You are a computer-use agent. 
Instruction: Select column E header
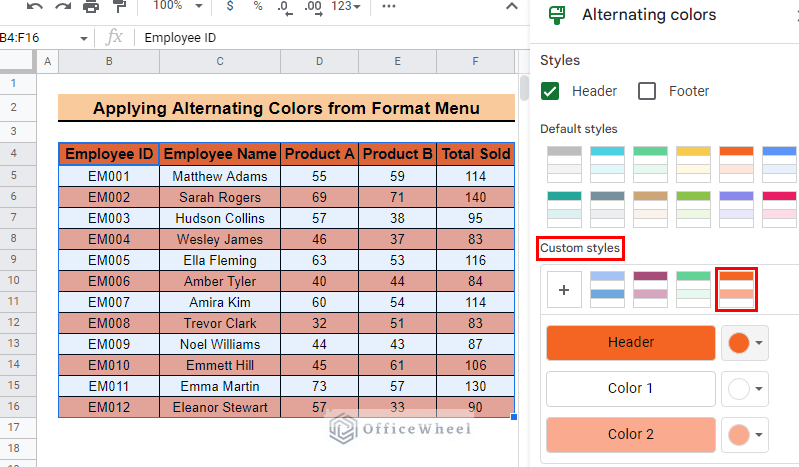point(397,62)
